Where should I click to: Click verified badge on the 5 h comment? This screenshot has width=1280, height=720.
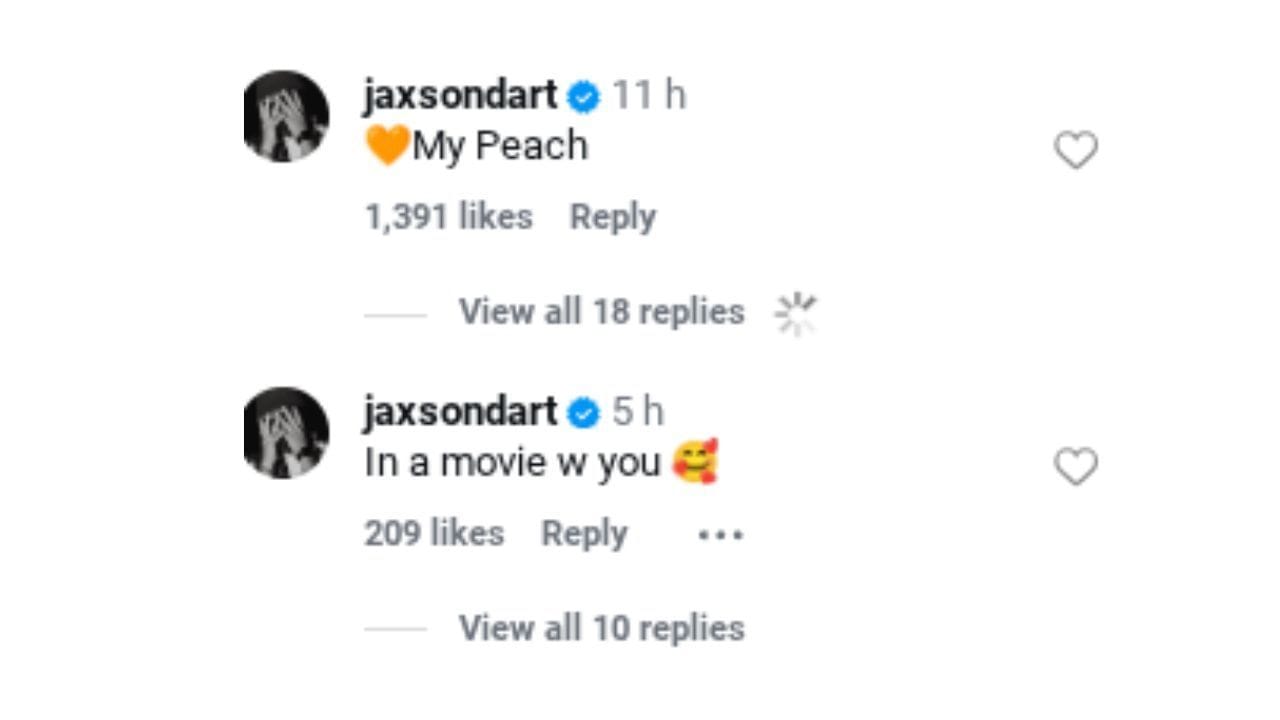tap(584, 414)
